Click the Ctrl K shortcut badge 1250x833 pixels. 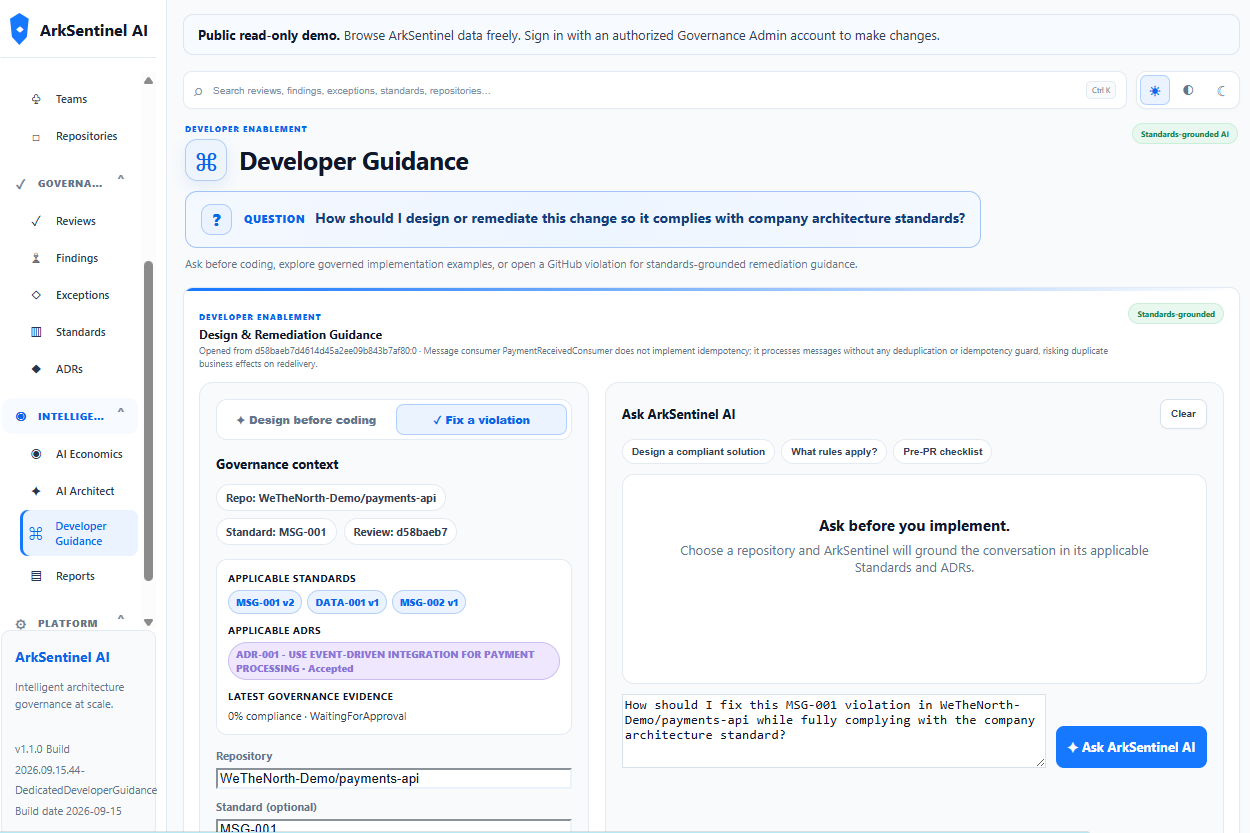[x=1101, y=90]
